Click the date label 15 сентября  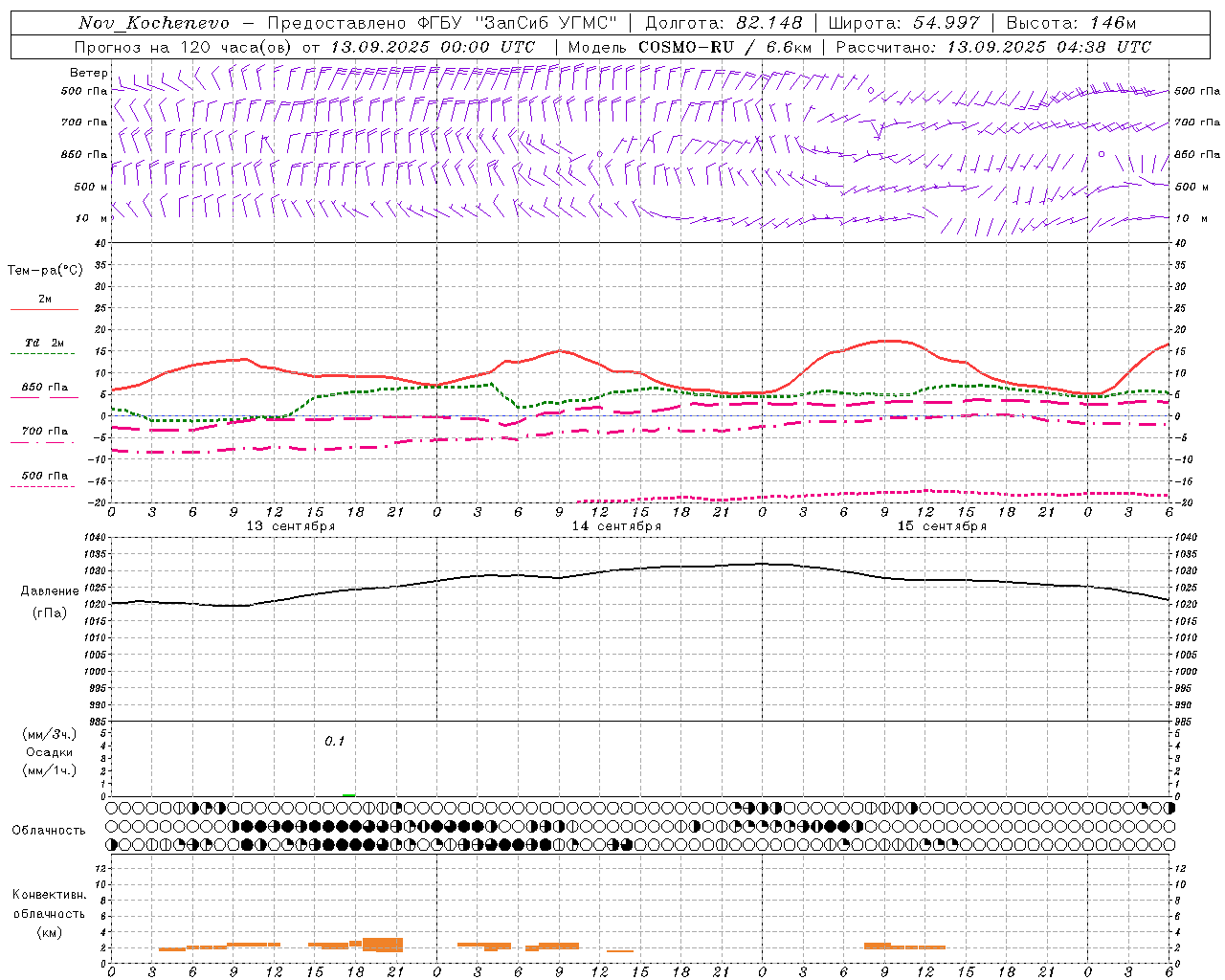(x=942, y=526)
